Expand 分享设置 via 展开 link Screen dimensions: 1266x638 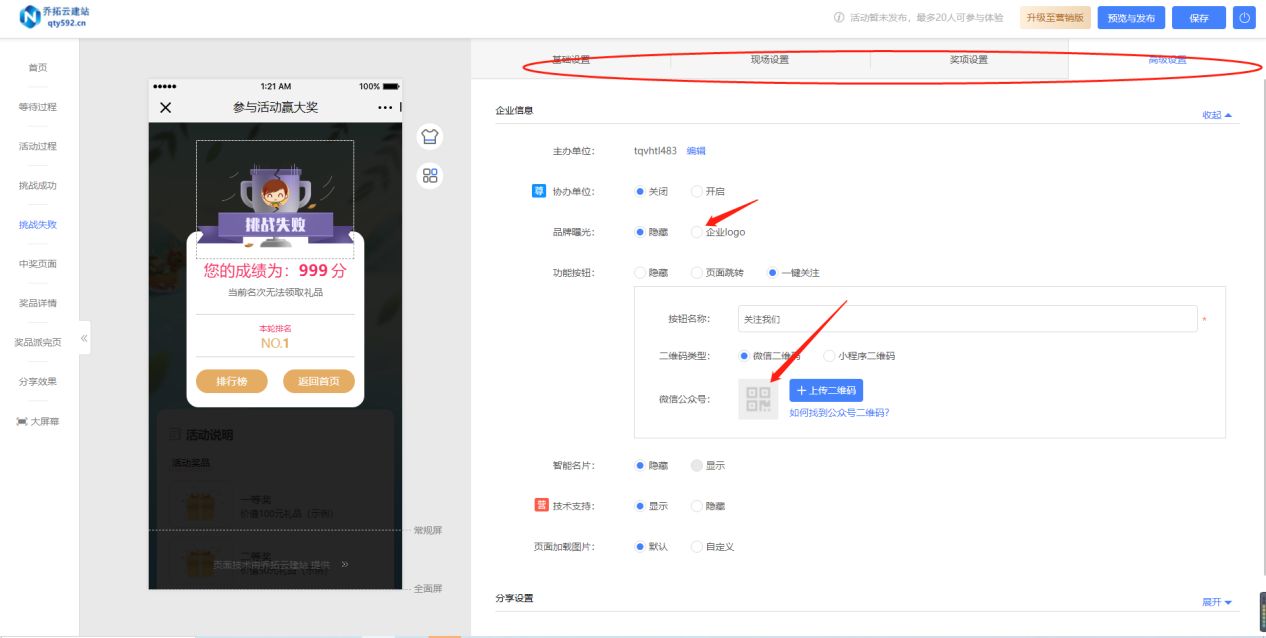point(1213,601)
